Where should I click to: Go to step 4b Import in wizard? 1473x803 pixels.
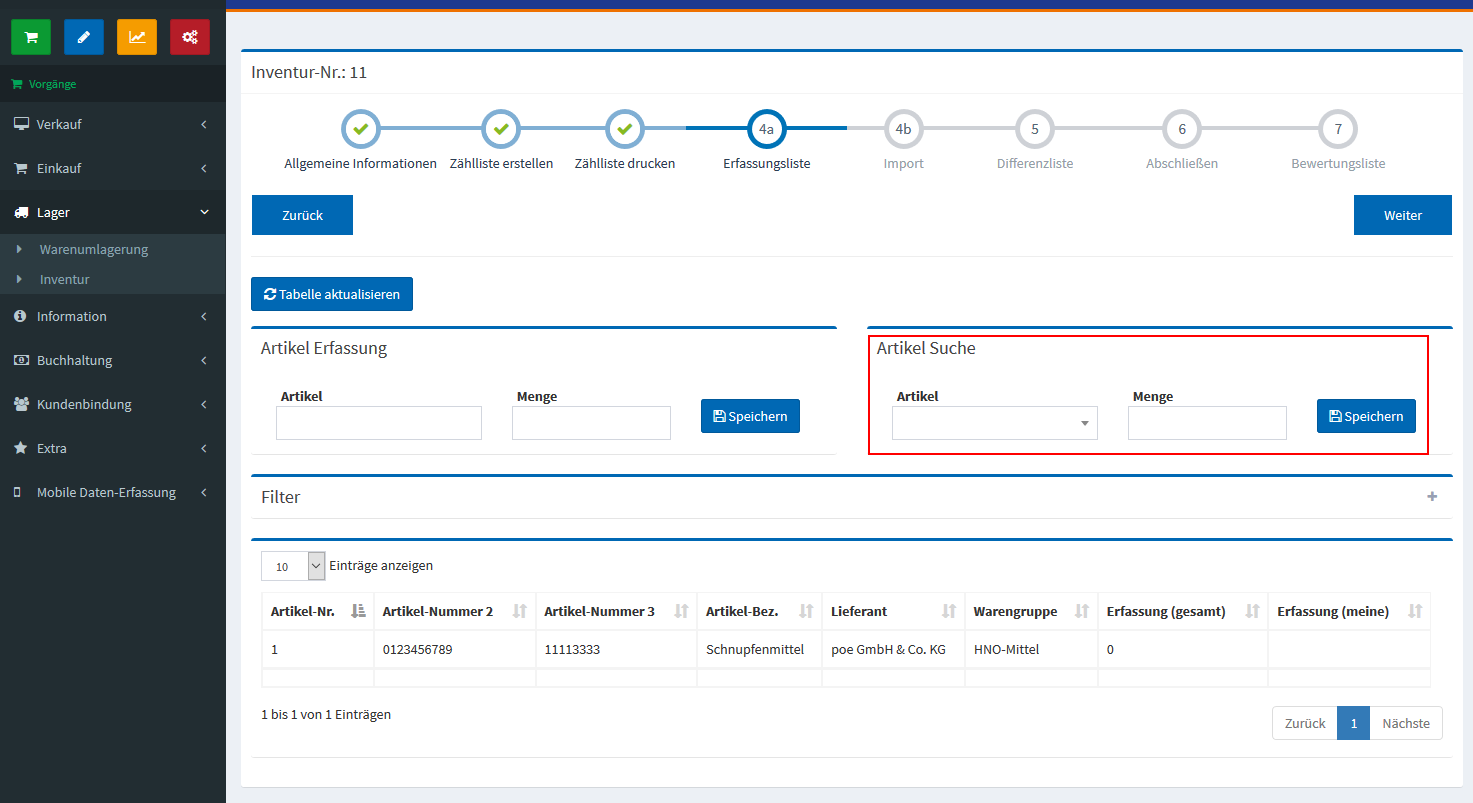(x=903, y=129)
